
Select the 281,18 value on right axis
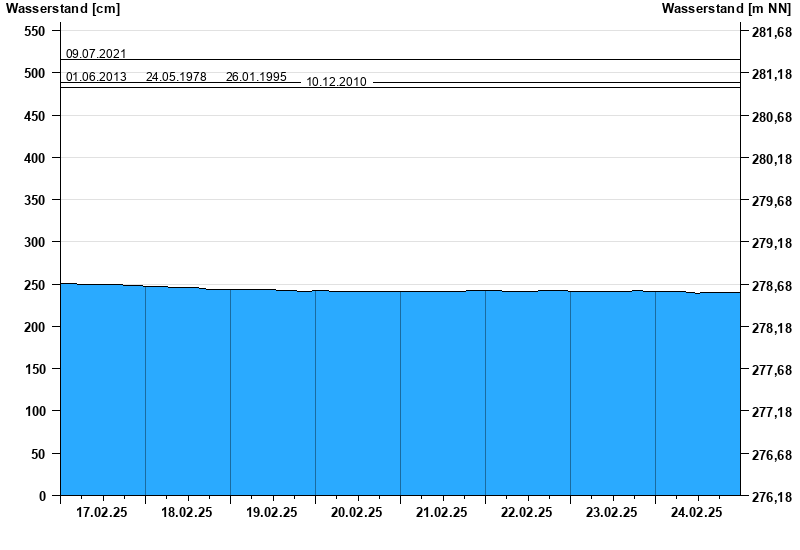[770, 75]
